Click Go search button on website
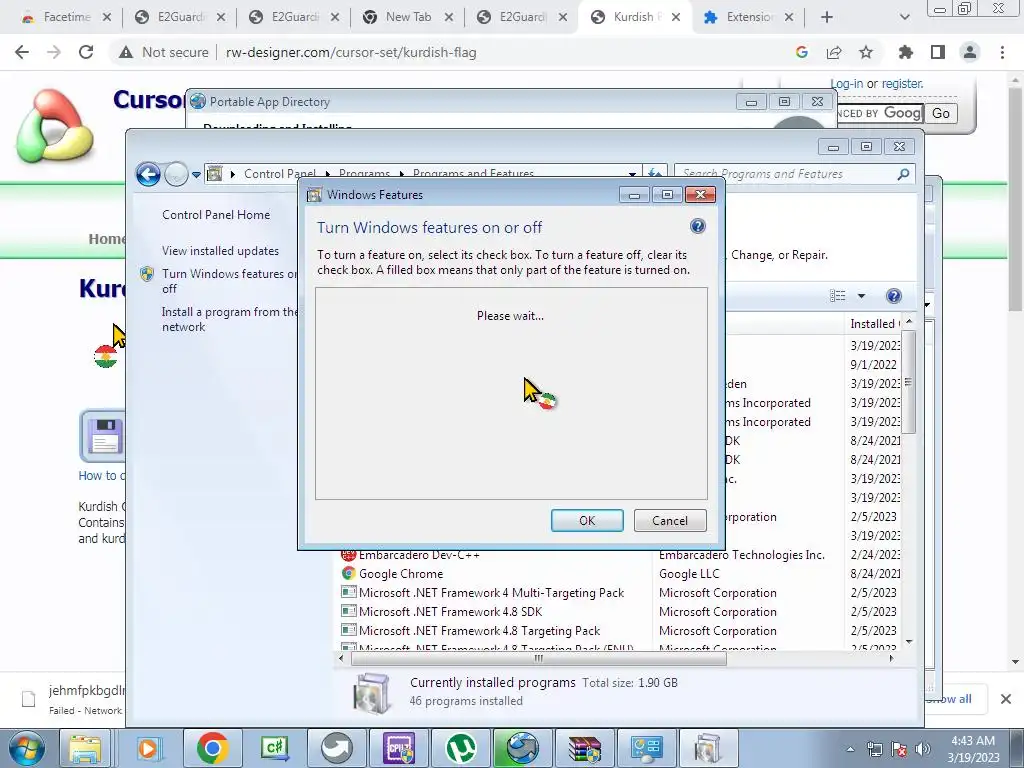Screen dimensions: 1024x768 tap(940, 114)
